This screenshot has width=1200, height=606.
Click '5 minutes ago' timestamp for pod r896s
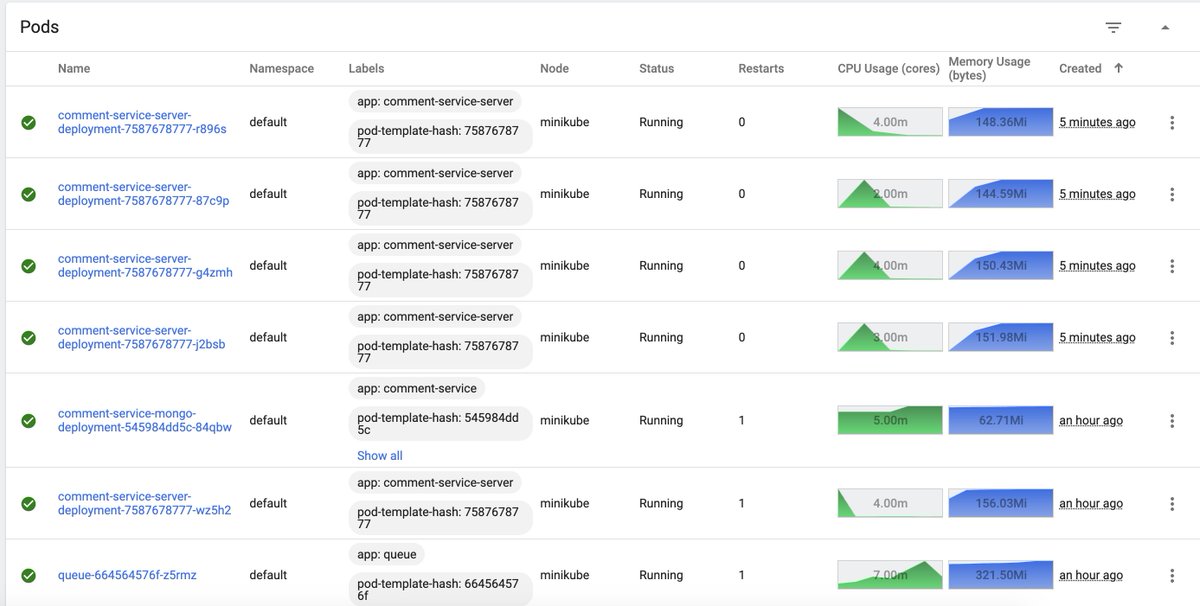tap(1097, 122)
